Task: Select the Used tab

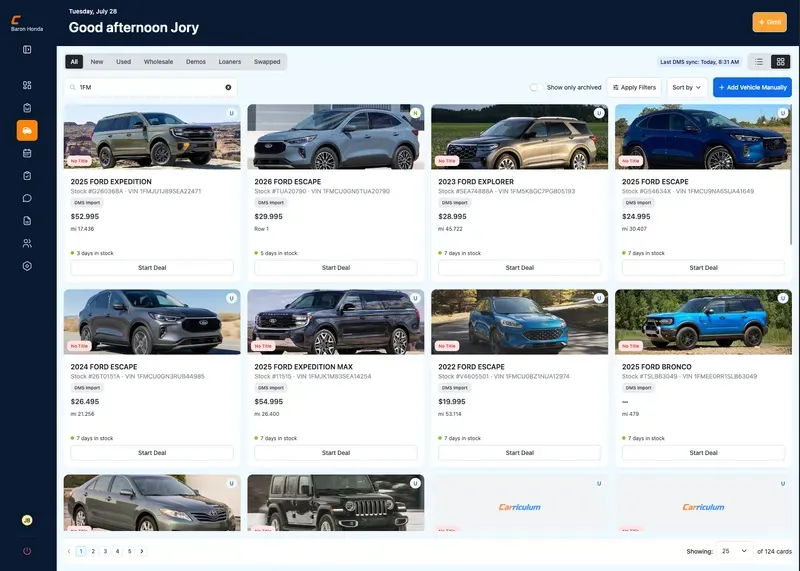Action: pyautogui.click(x=123, y=62)
